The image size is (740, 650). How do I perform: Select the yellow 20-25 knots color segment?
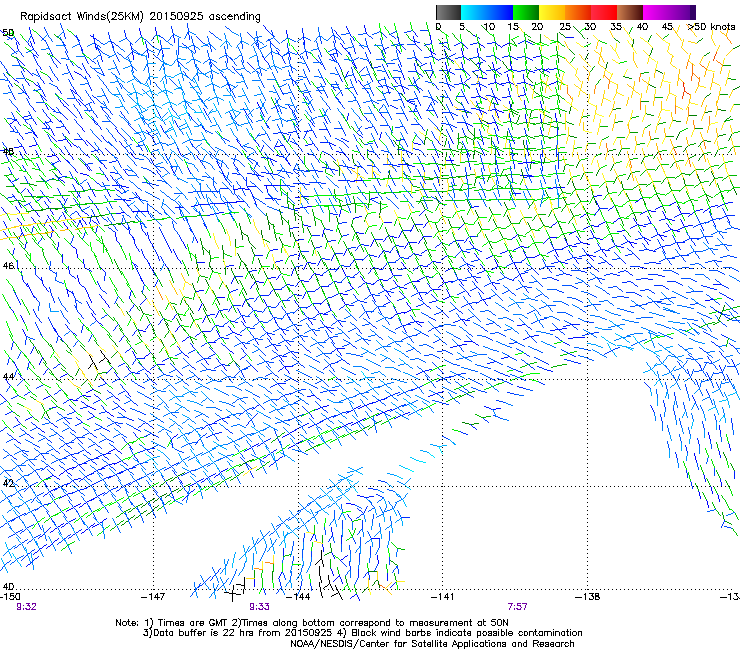pyautogui.click(x=552, y=12)
